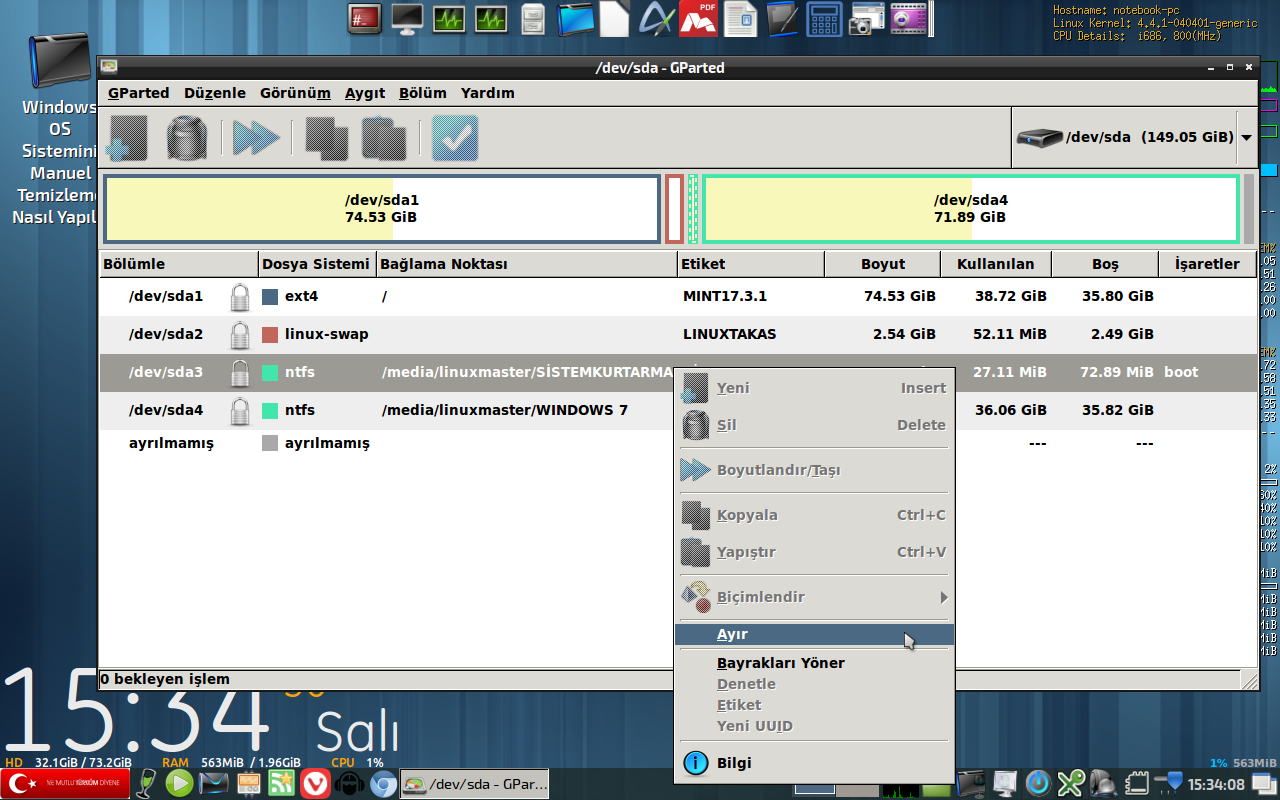The image size is (1280, 800).
Task: Select the /dev/sda4 block in the disk map
Action: coord(971,209)
